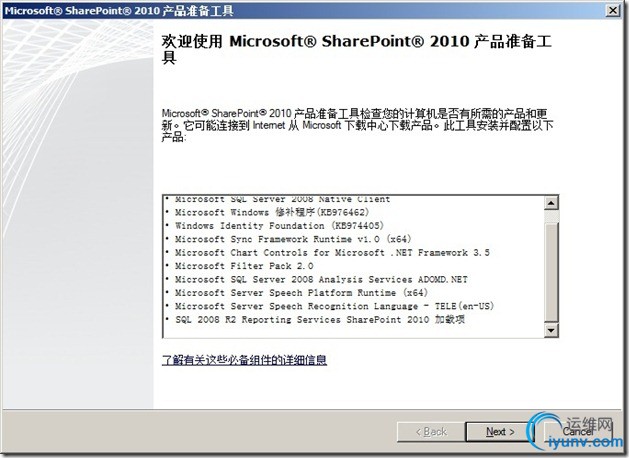
Task: Click the prerequisites list scrollbar thumb
Action: tap(551, 273)
